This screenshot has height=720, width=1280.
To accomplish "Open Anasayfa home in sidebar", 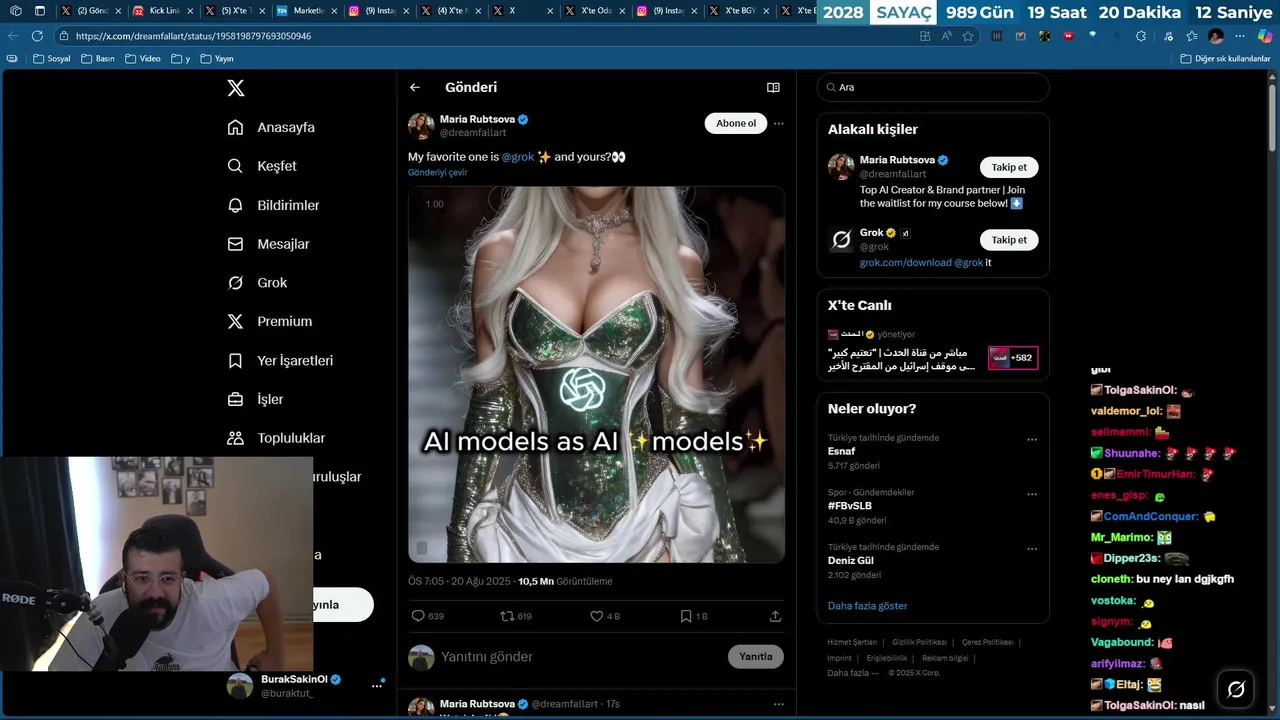I will pos(271,127).
